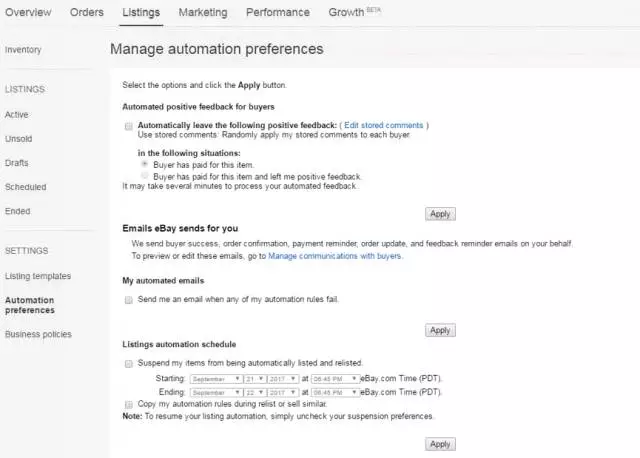
Task: Show Unsold listings
Action: tap(18, 139)
